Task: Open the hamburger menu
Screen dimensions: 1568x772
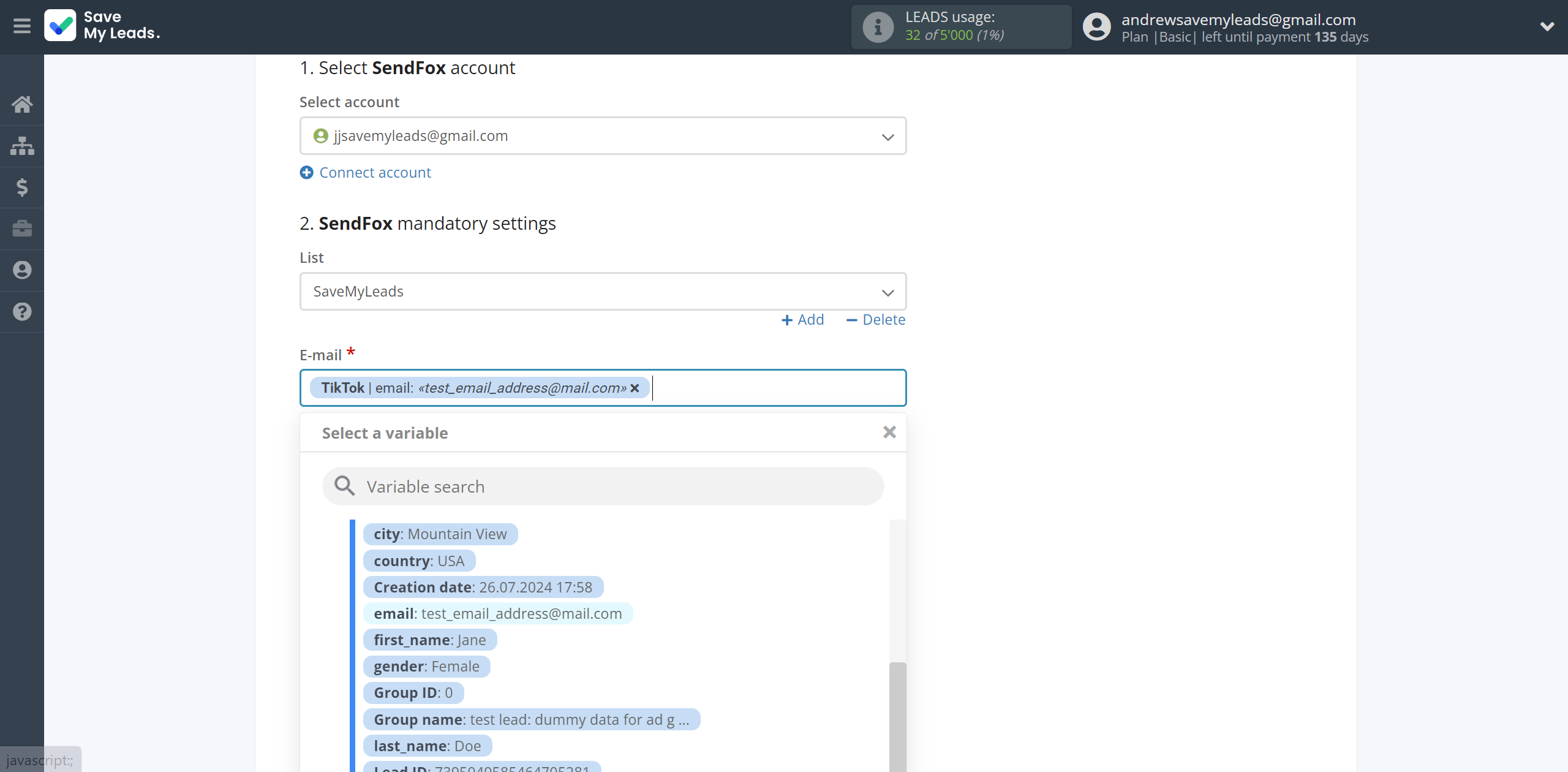Action: 22,26
